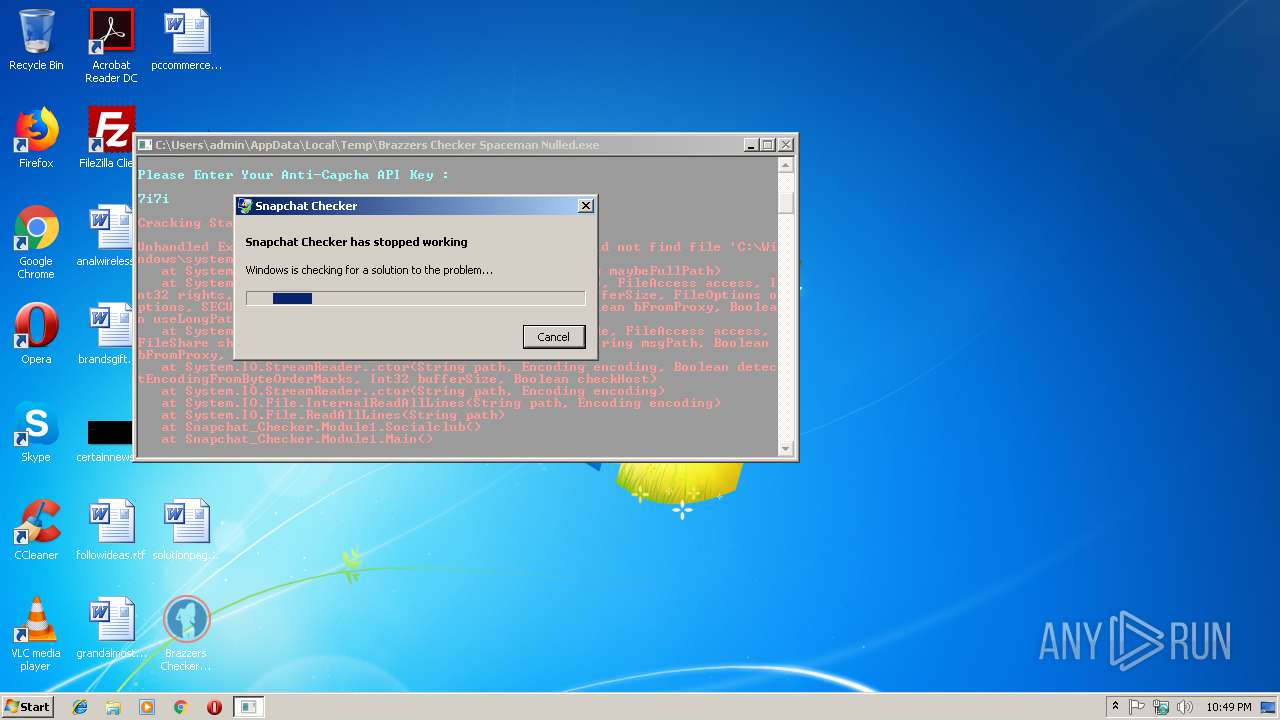Screen dimensions: 1280x720
Task: Open the analwireless document icon
Action: [x=106, y=236]
